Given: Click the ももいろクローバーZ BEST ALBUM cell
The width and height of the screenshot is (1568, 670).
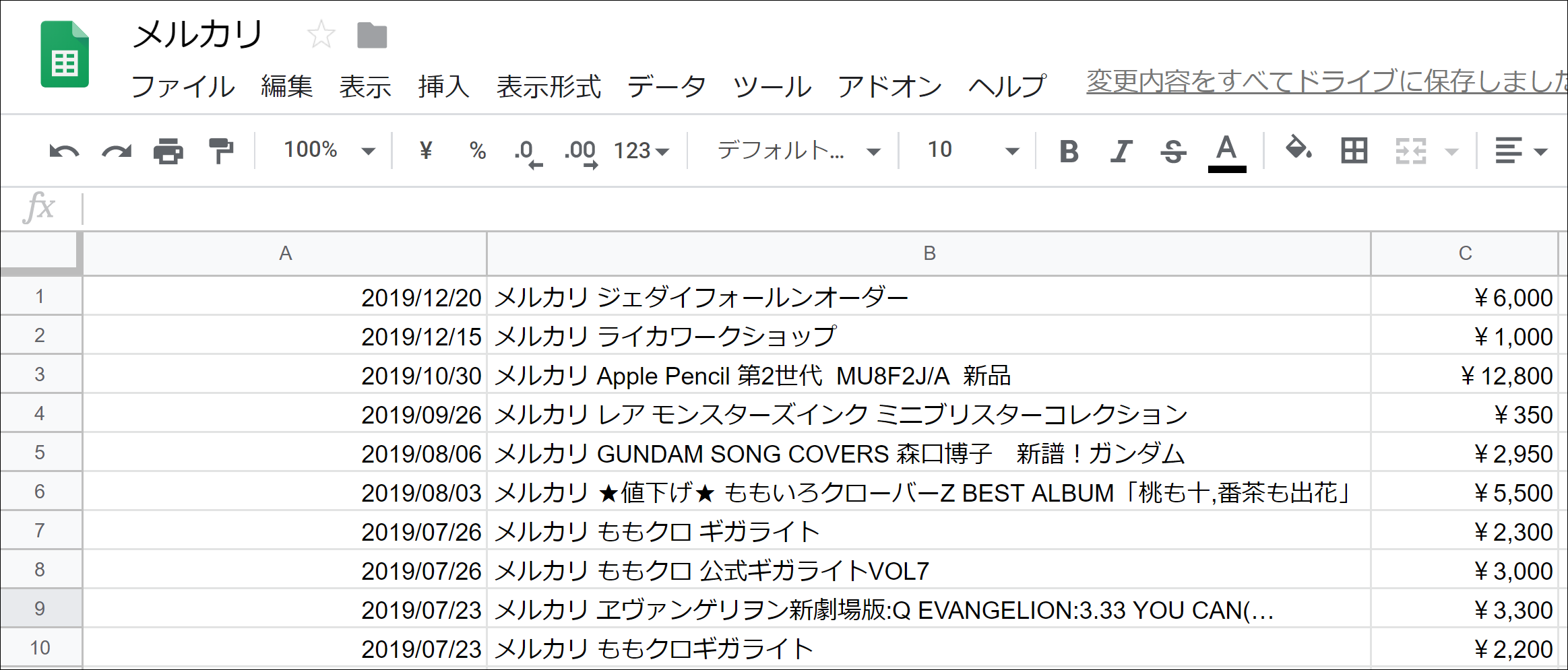Looking at the screenshot, I should click(x=929, y=492).
